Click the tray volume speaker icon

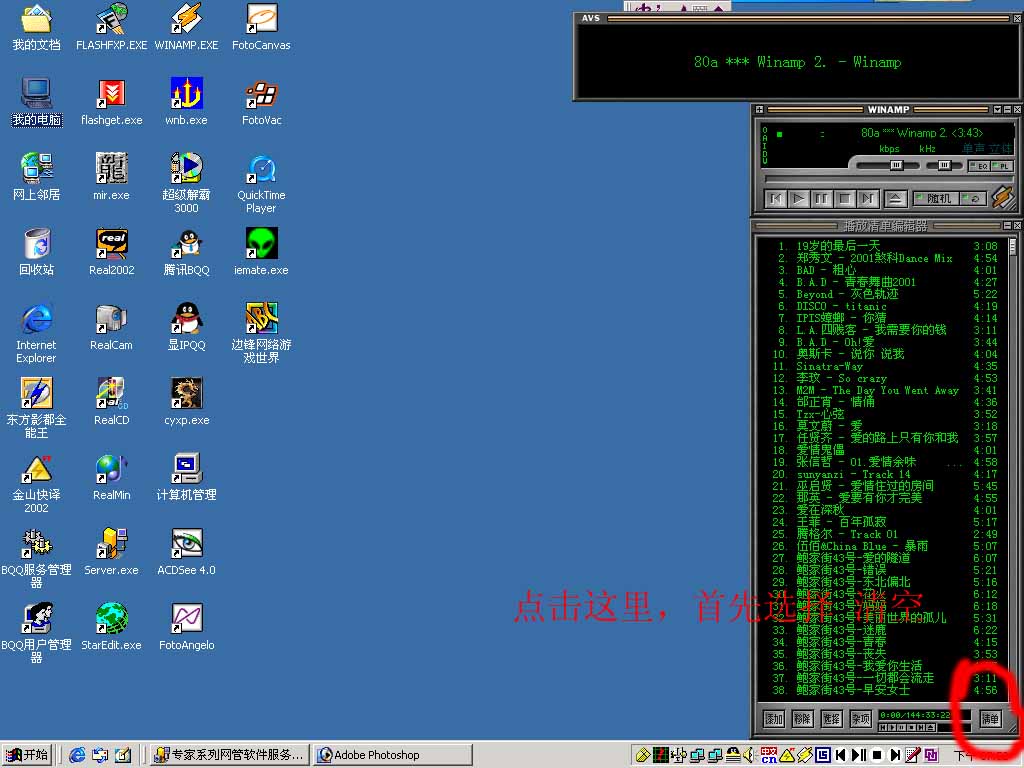click(x=749, y=755)
